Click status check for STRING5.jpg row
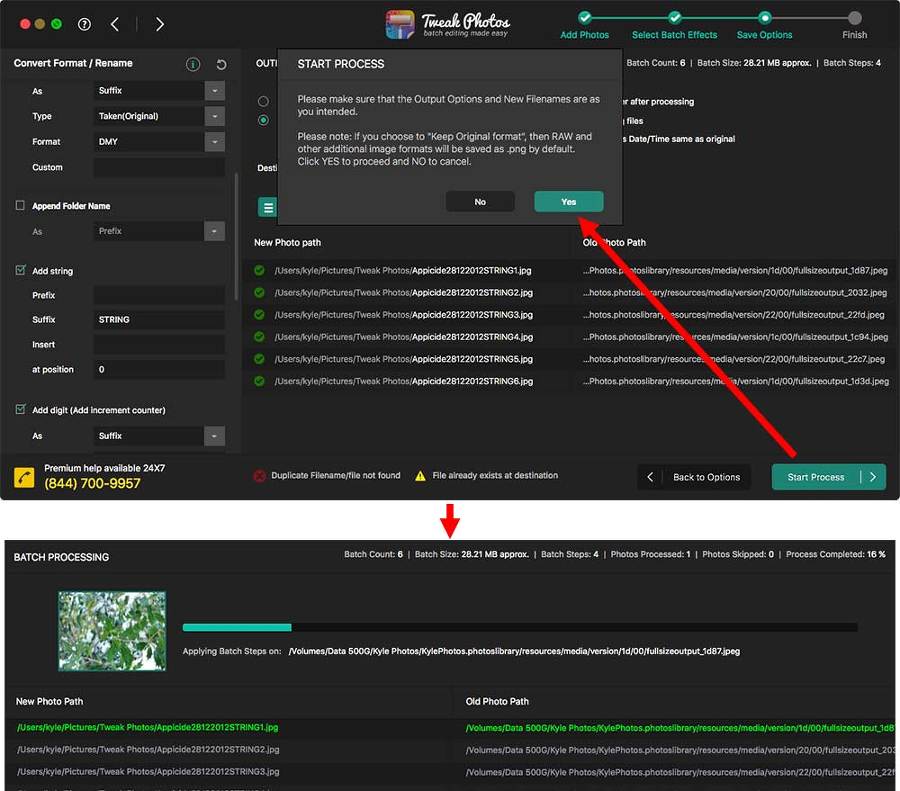 pyautogui.click(x=259, y=359)
